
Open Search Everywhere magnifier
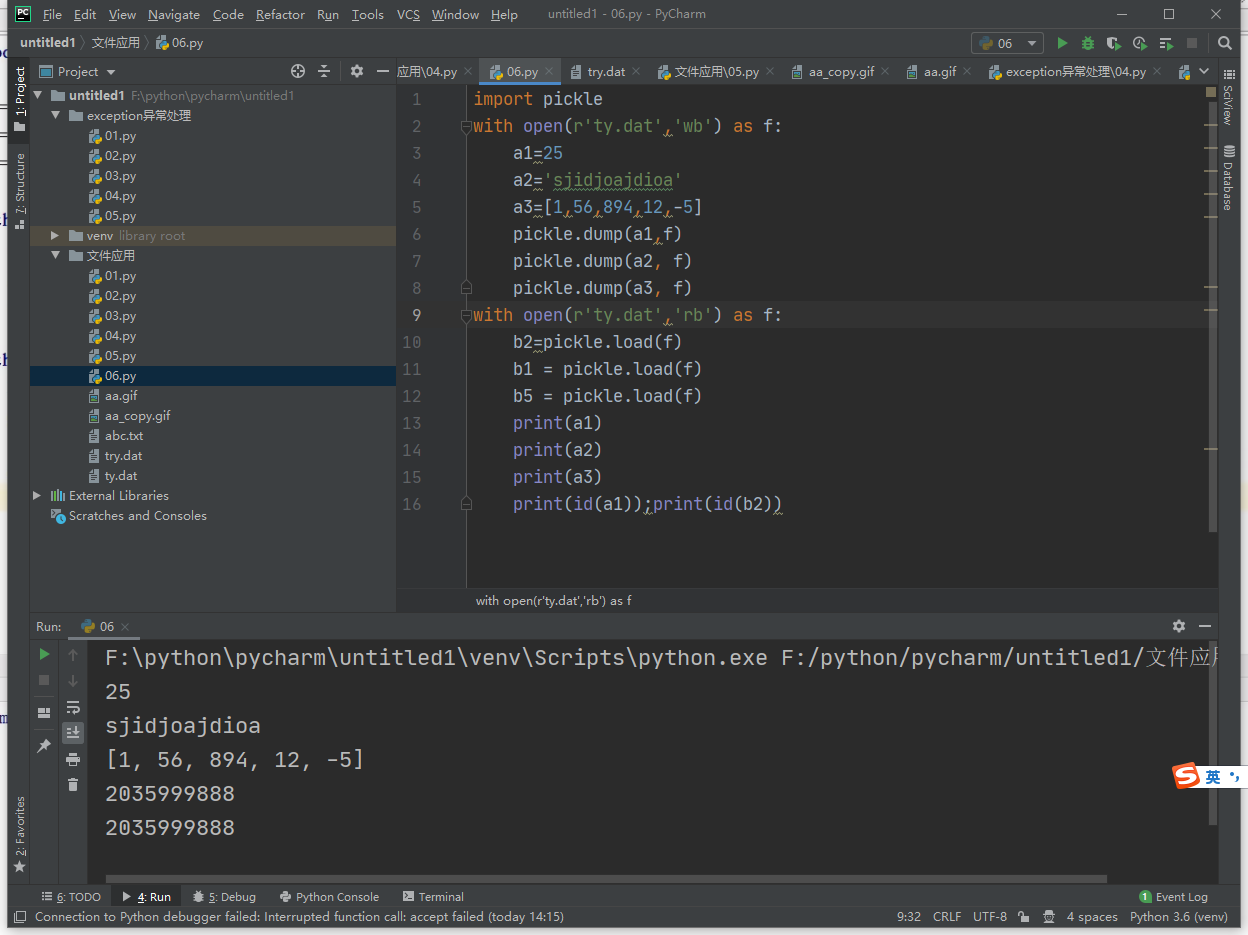tap(1225, 43)
